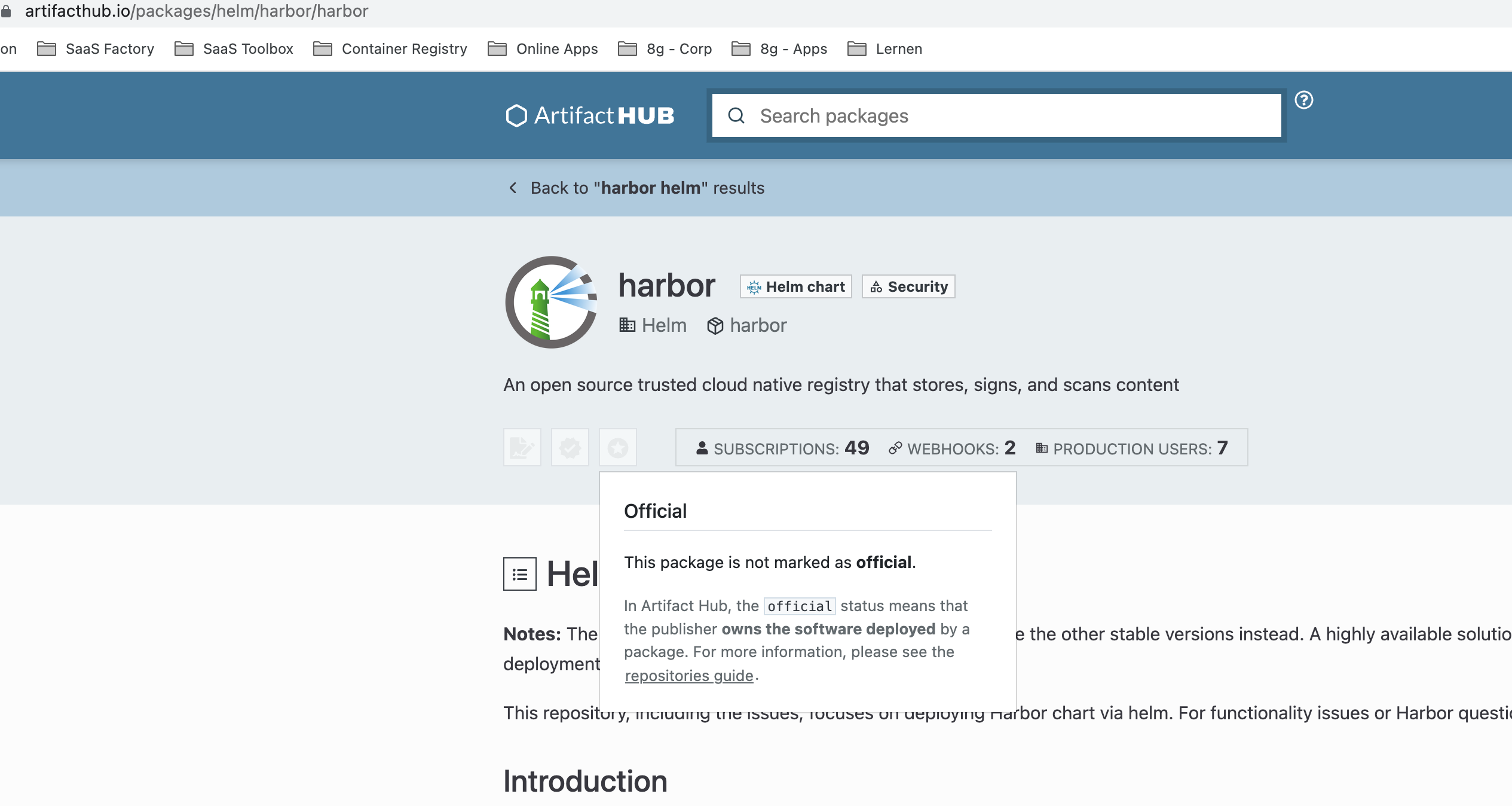Expand the Online Apps bookmarks folder
This screenshot has height=806, width=1512.
pyautogui.click(x=542, y=48)
